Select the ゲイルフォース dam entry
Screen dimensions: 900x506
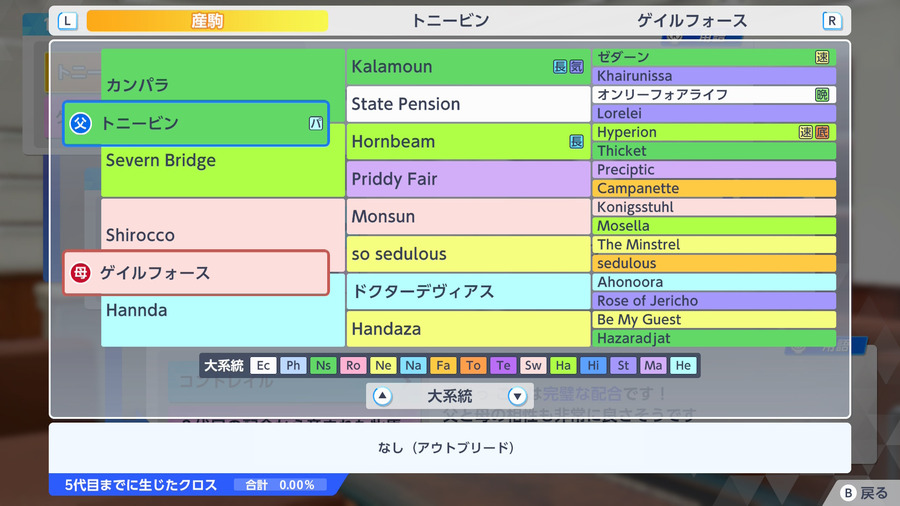[x=196, y=273]
